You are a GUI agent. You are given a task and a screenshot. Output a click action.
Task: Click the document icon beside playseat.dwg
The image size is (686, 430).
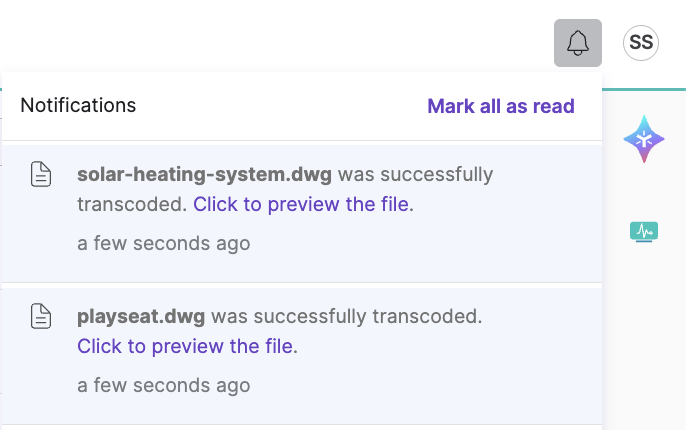[x=40, y=317]
